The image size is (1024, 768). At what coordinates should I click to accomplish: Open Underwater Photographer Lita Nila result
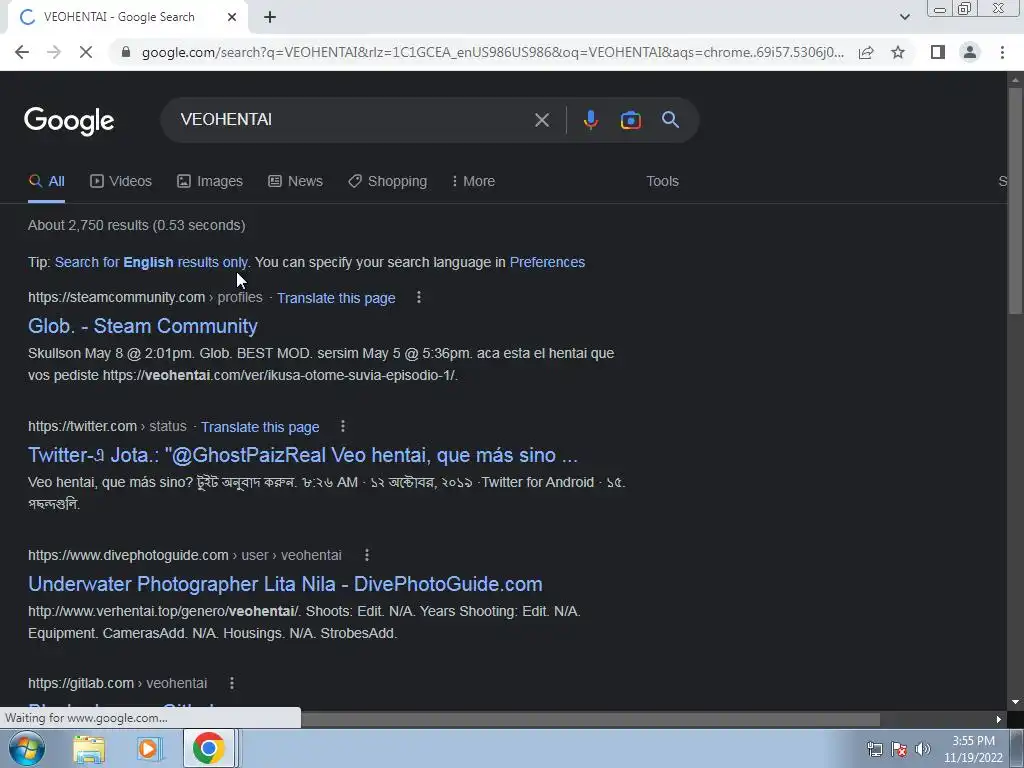coord(285,584)
